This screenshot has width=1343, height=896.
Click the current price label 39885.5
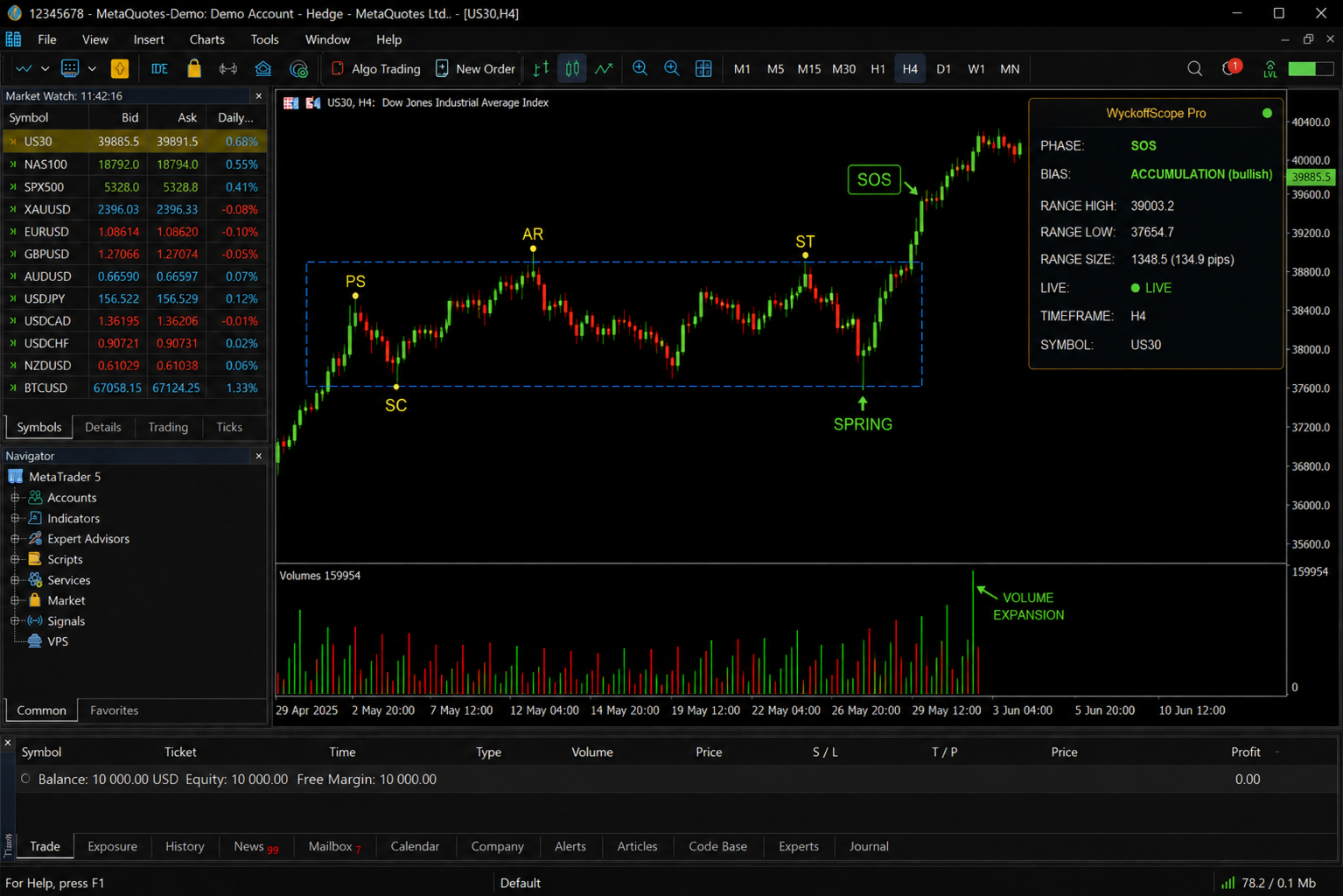[x=1311, y=177]
